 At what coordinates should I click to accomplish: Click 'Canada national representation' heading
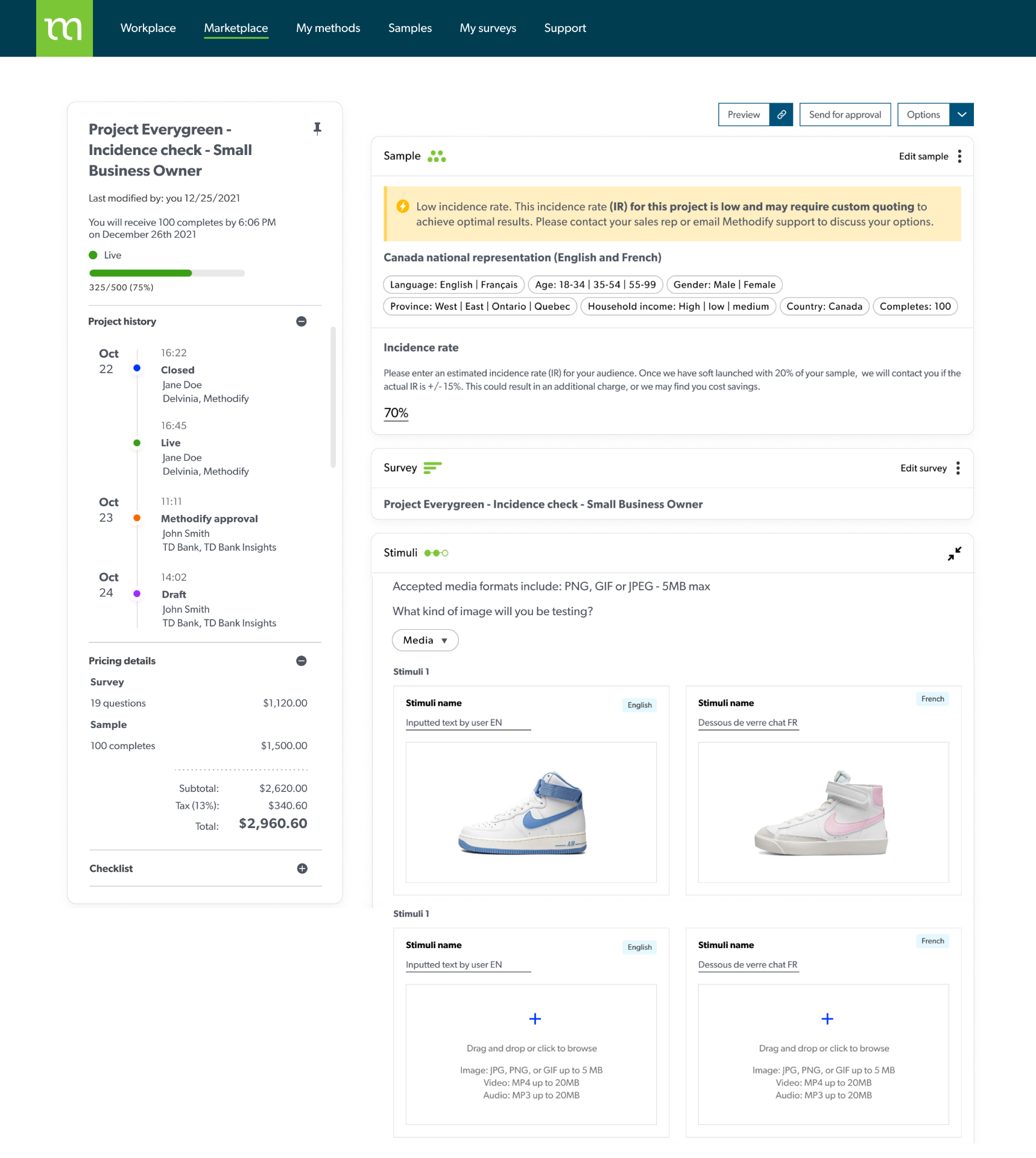[522, 258]
